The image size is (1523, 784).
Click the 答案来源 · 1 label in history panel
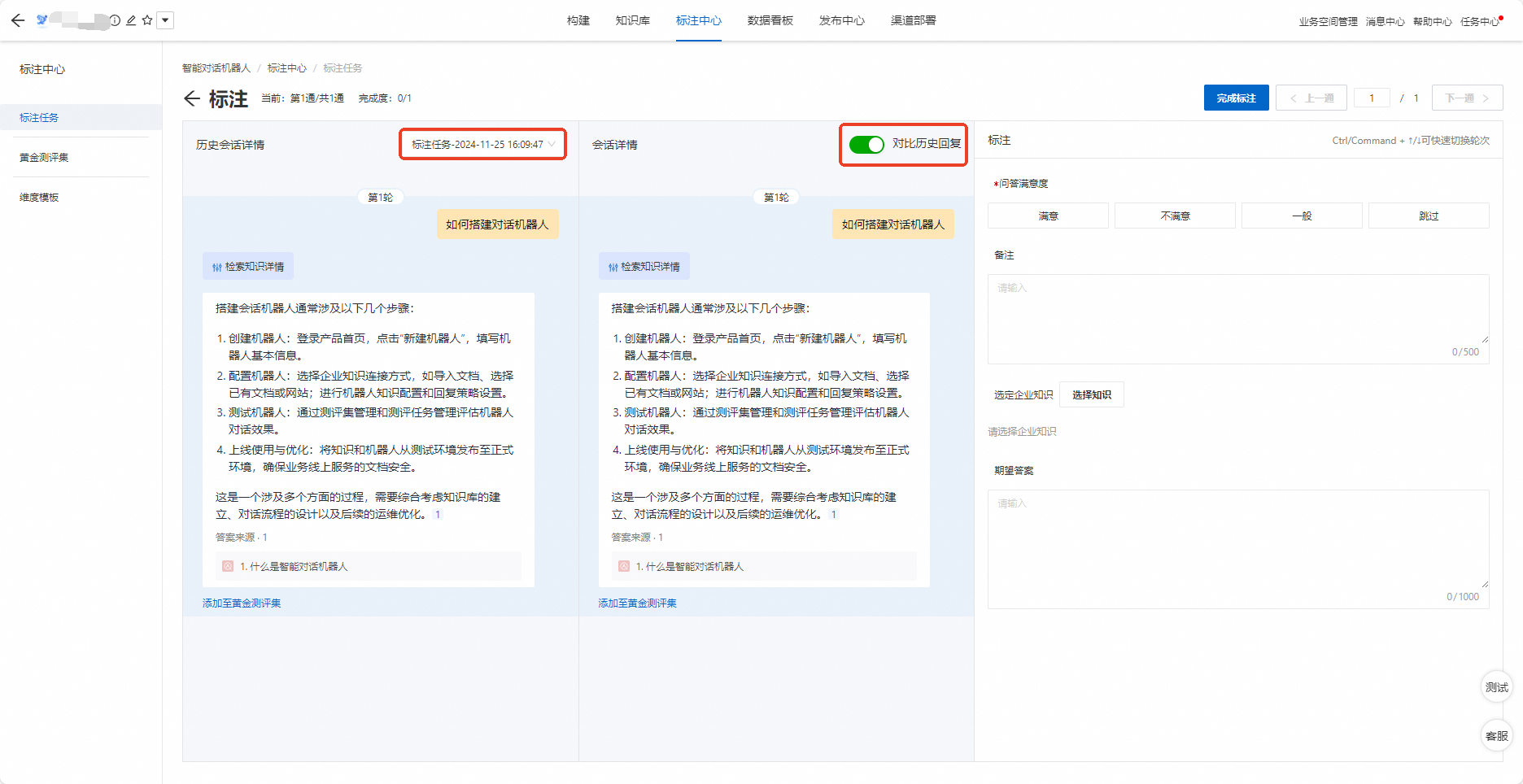[x=242, y=537]
